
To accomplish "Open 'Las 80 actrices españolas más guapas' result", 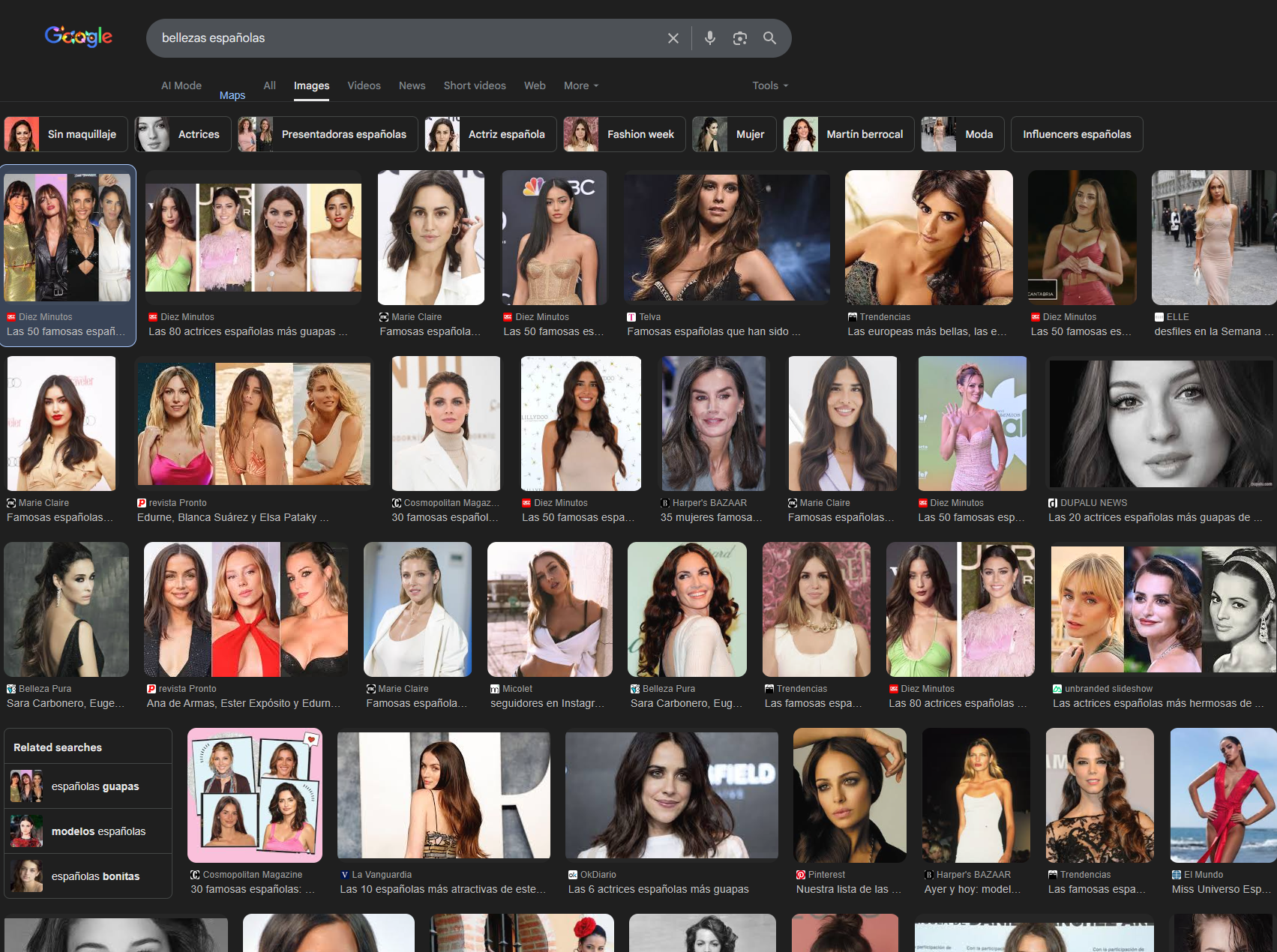I will 247,331.
